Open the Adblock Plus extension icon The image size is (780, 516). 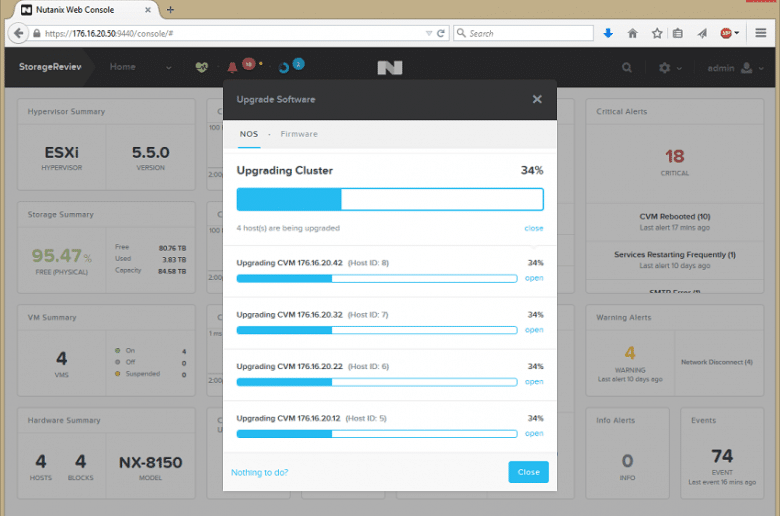[726, 33]
